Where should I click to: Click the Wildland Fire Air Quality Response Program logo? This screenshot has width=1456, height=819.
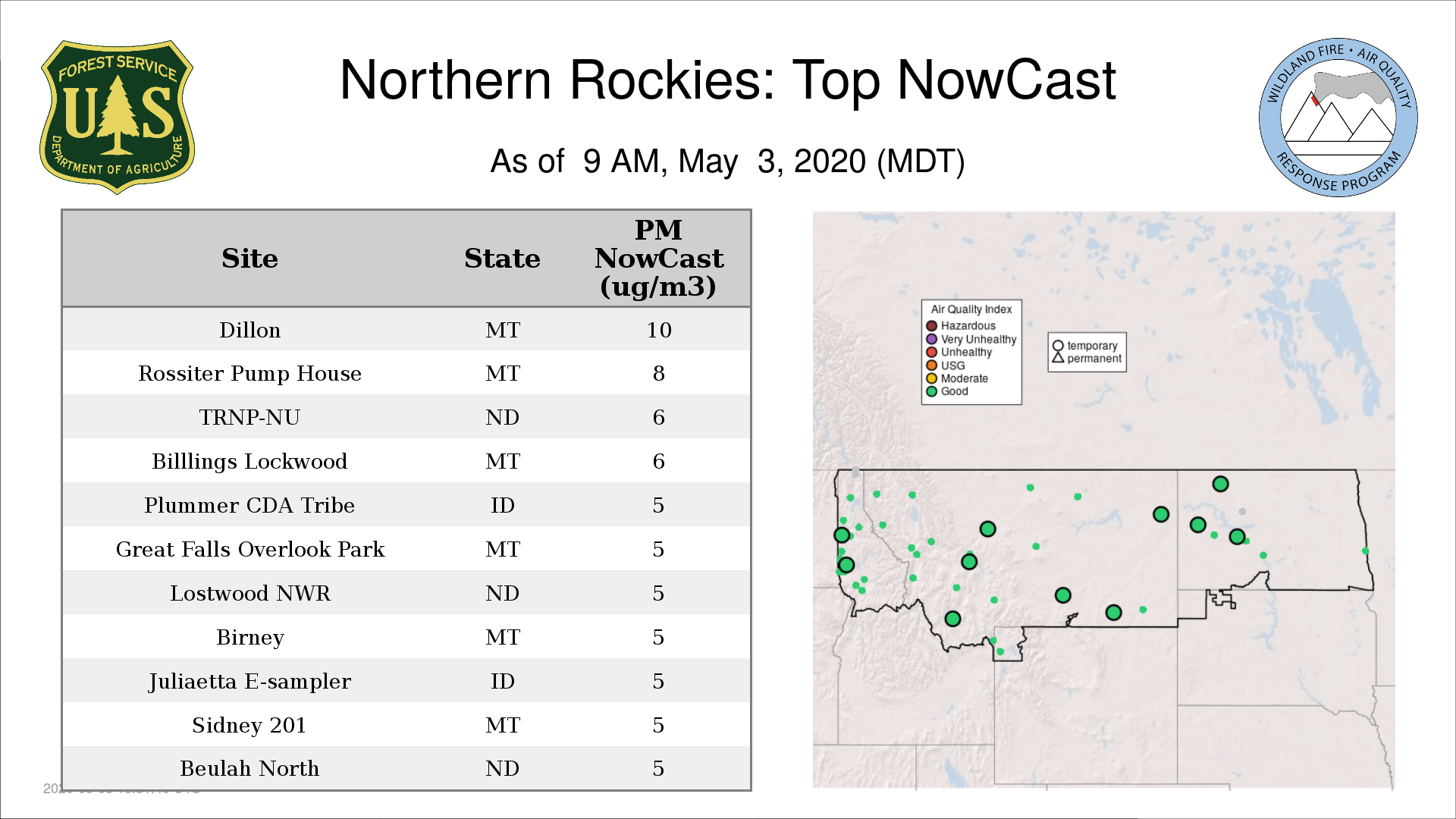1338,118
